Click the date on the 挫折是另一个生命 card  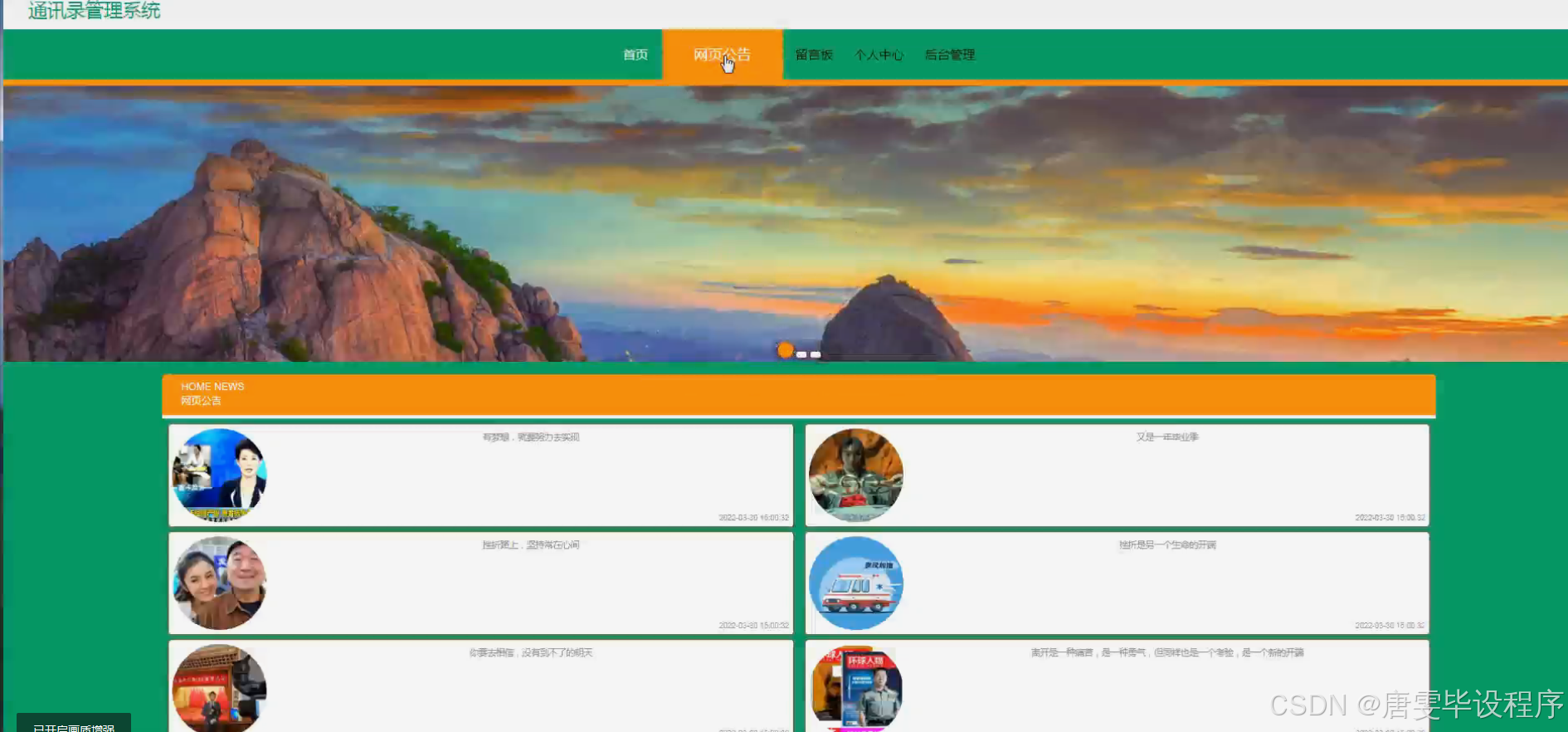click(x=1390, y=626)
